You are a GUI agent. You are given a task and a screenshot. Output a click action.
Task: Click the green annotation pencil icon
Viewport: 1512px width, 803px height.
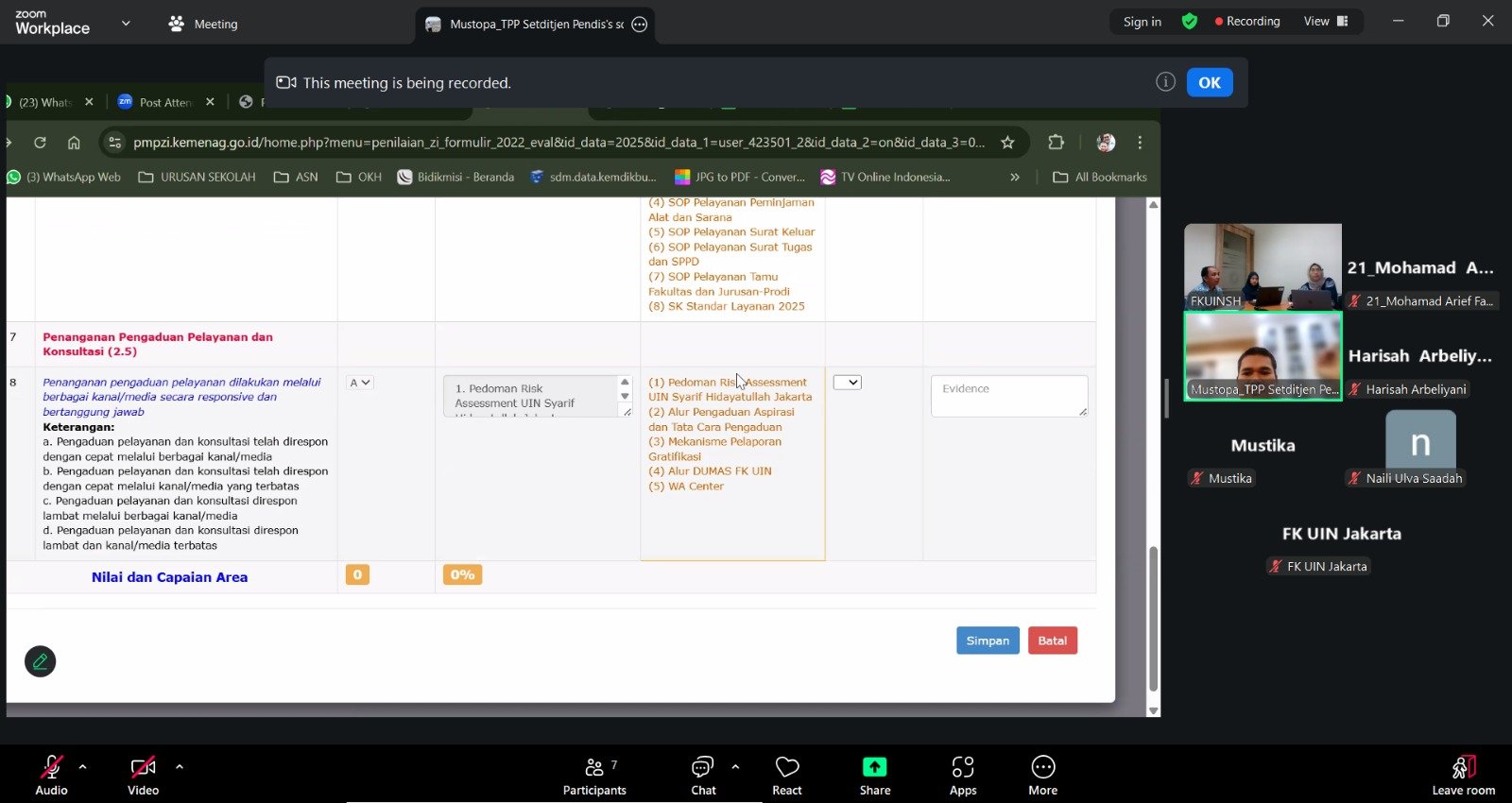(x=41, y=661)
